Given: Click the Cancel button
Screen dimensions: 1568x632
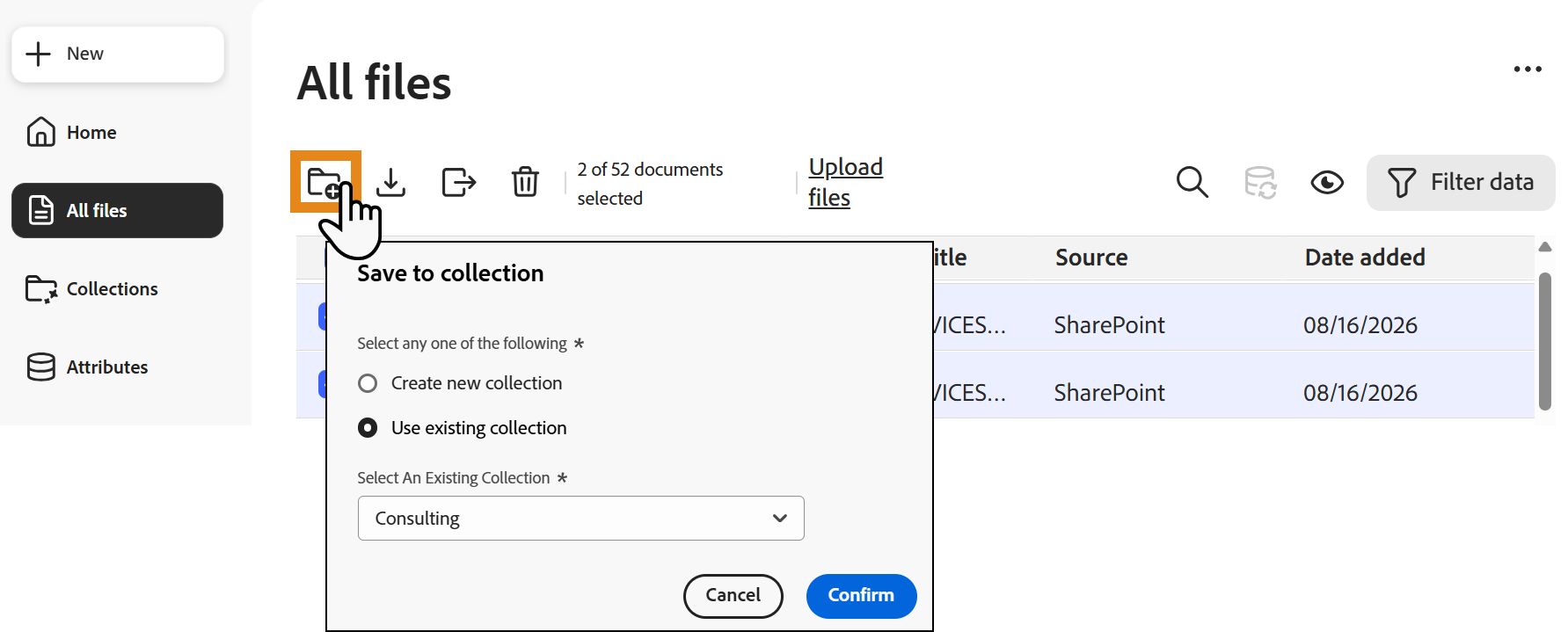Looking at the screenshot, I should pyautogui.click(x=733, y=595).
